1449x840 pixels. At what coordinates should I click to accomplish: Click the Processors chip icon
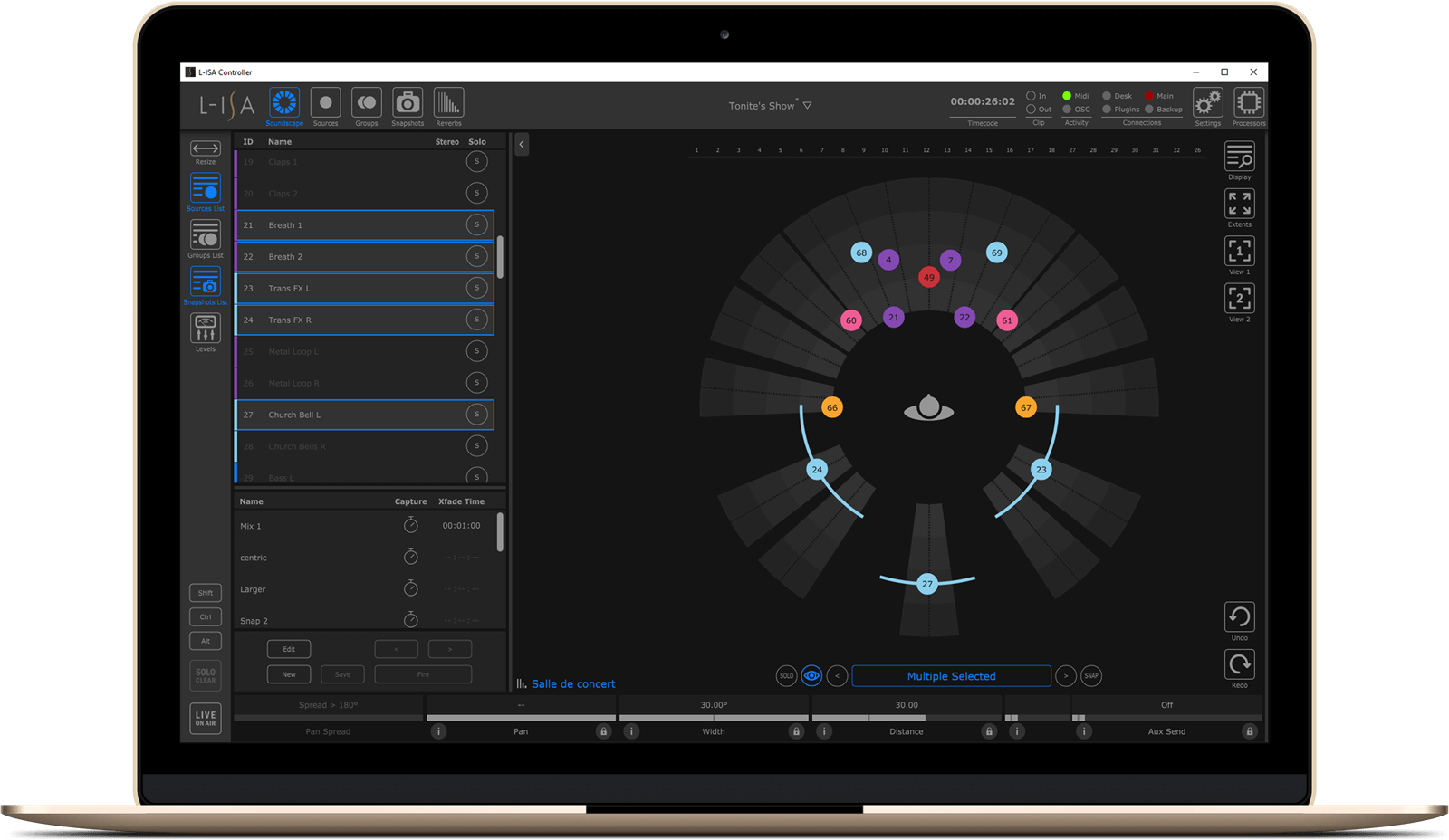1248,102
